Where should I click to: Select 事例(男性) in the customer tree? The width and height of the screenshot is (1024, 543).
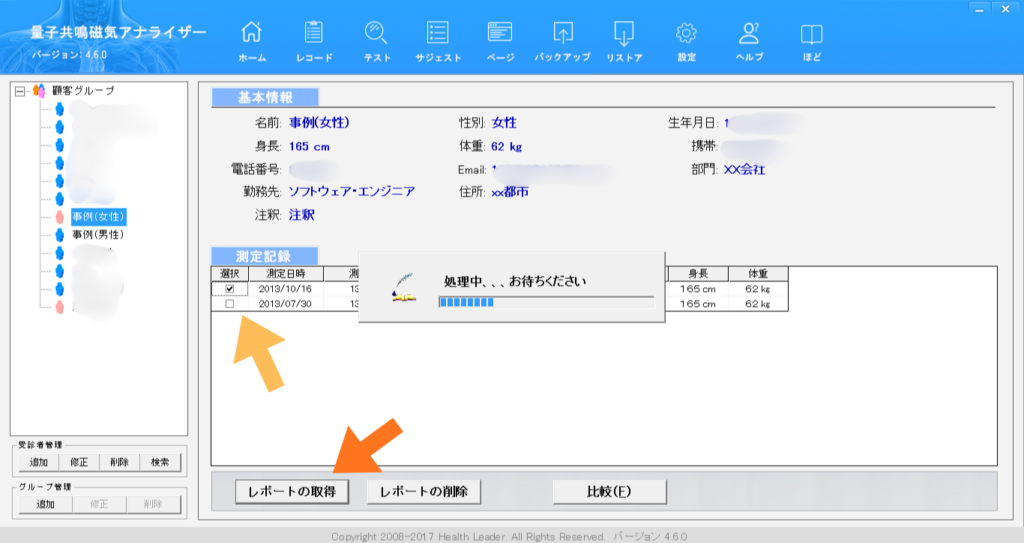pos(98,234)
